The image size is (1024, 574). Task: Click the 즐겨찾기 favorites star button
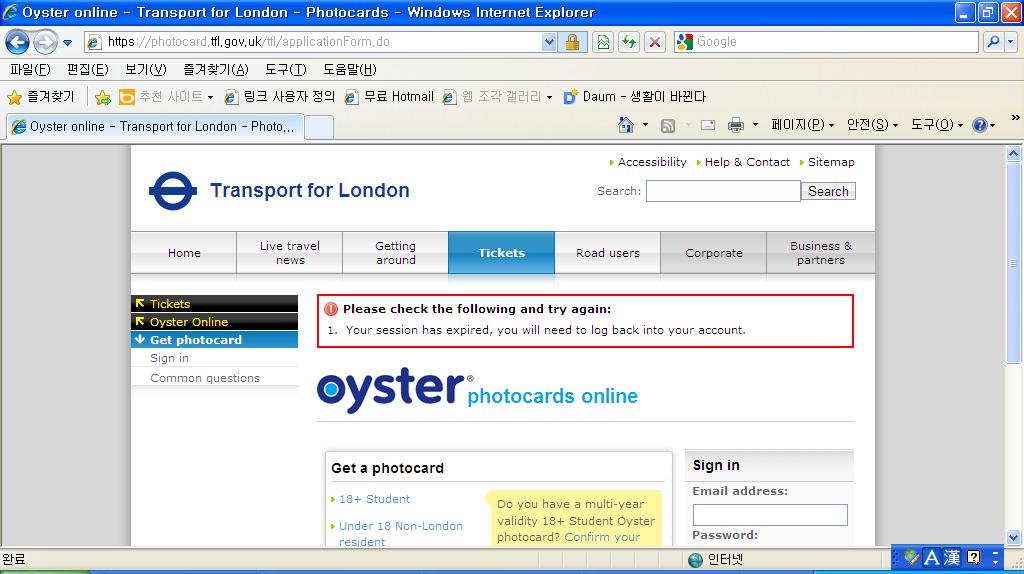click(x=40, y=97)
